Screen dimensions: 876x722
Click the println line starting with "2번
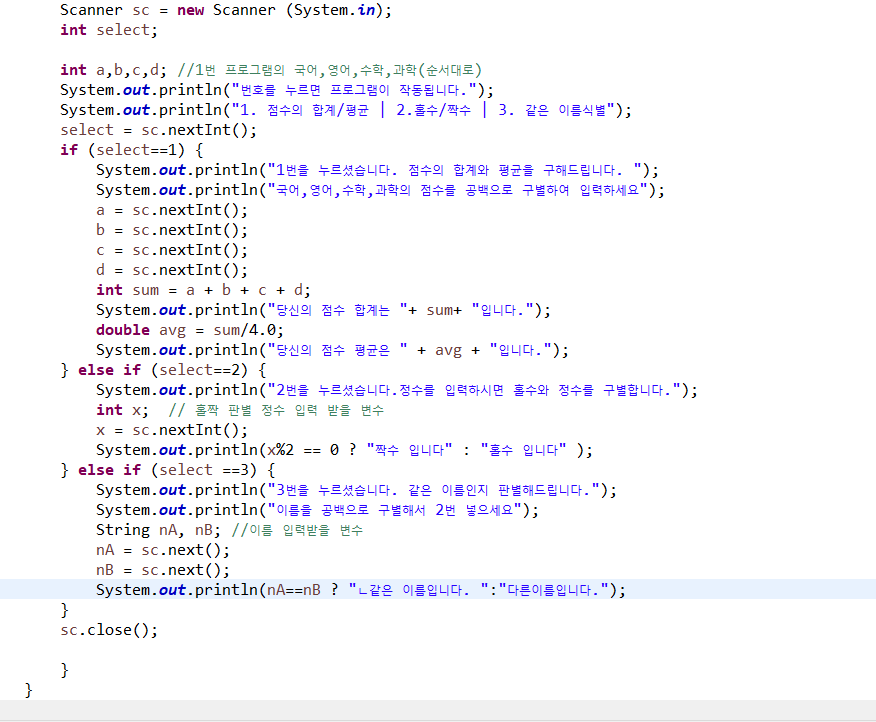pos(397,390)
